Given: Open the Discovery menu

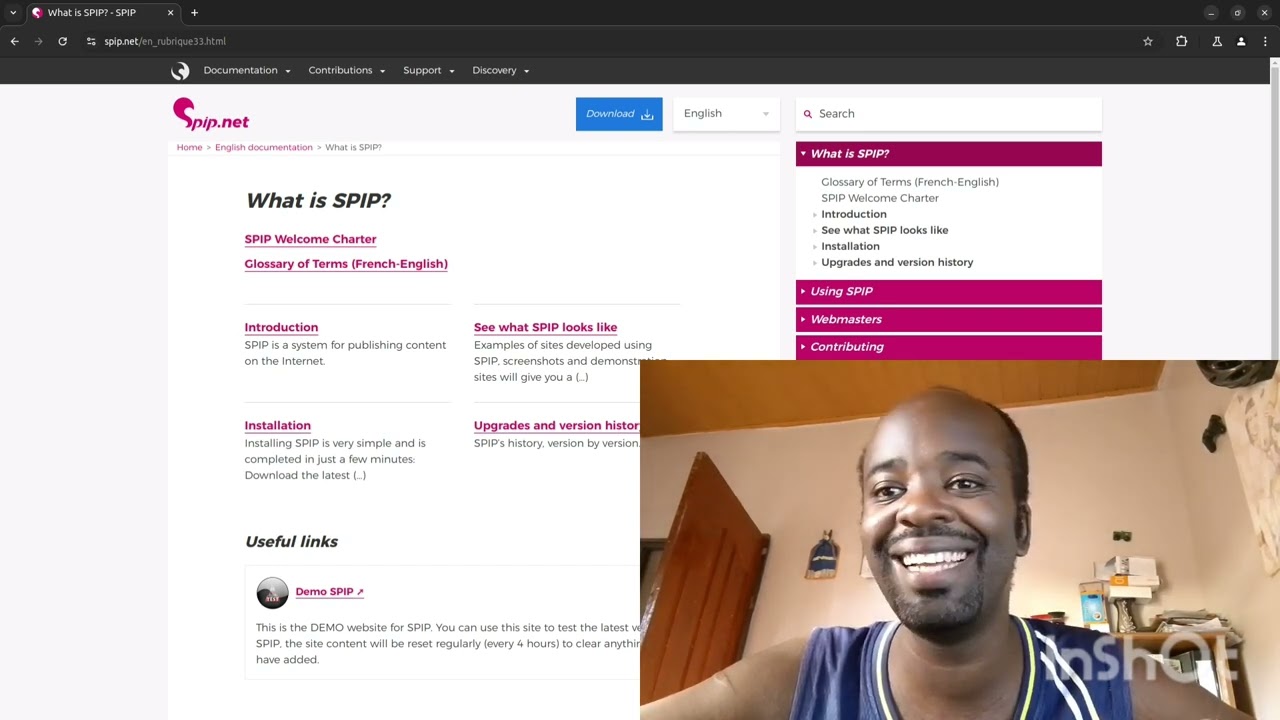Looking at the screenshot, I should point(501,70).
